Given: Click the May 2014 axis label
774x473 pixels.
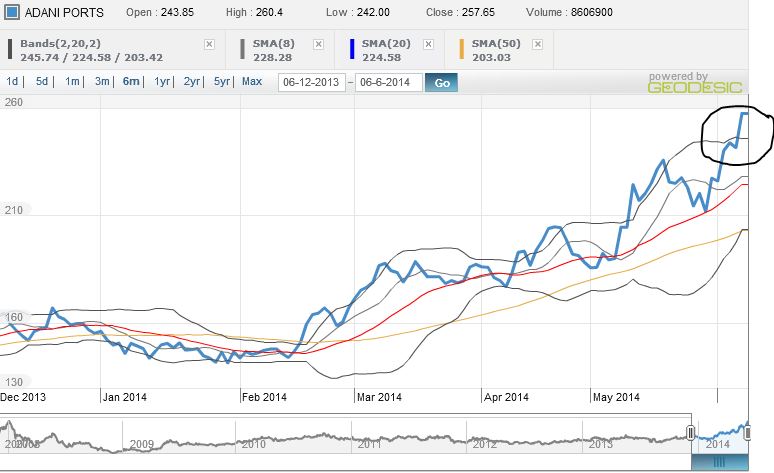Looking at the screenshot, I should 616,397.
